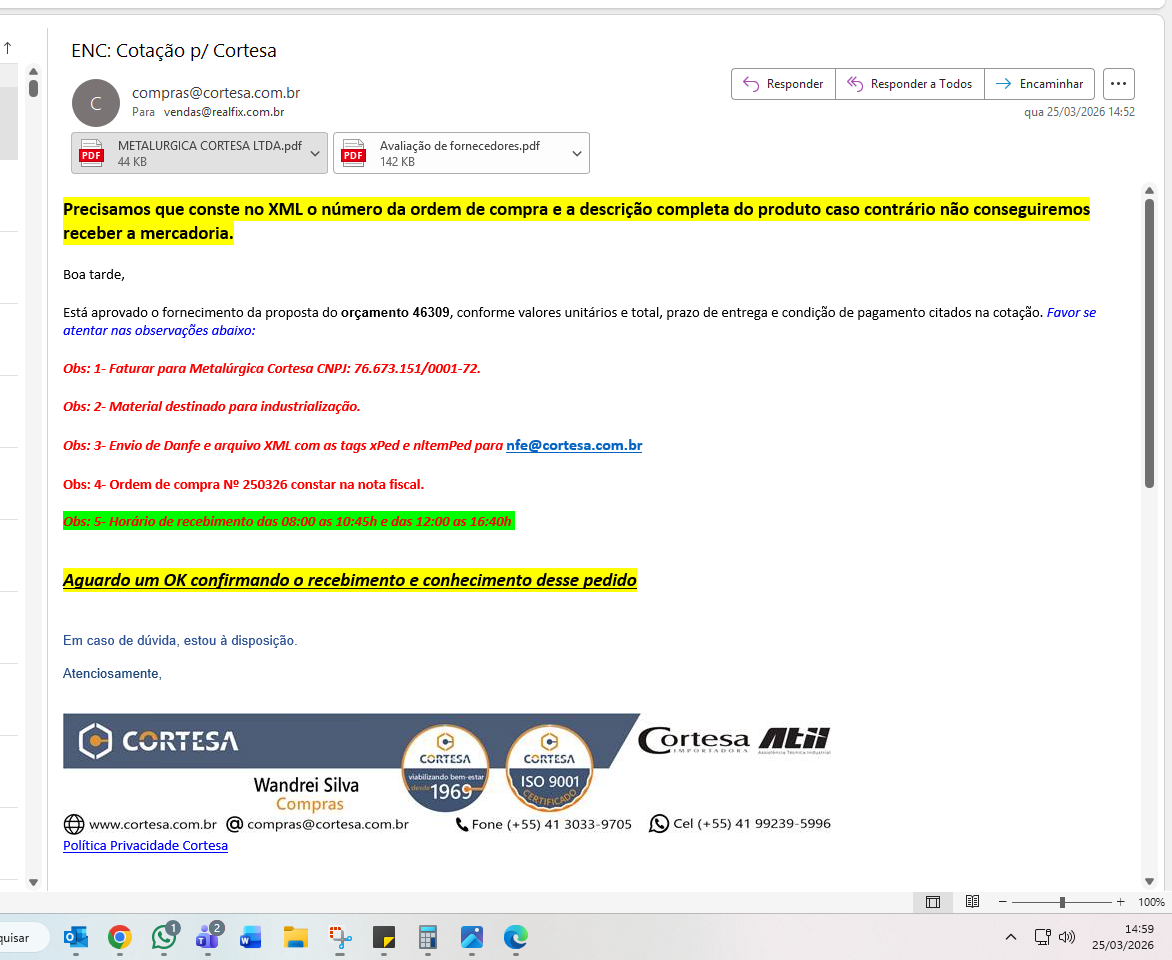Click the sender avatar circle
Viewport: 1172px width, 960px height.
pyautogui.click(x=96, y=103)
